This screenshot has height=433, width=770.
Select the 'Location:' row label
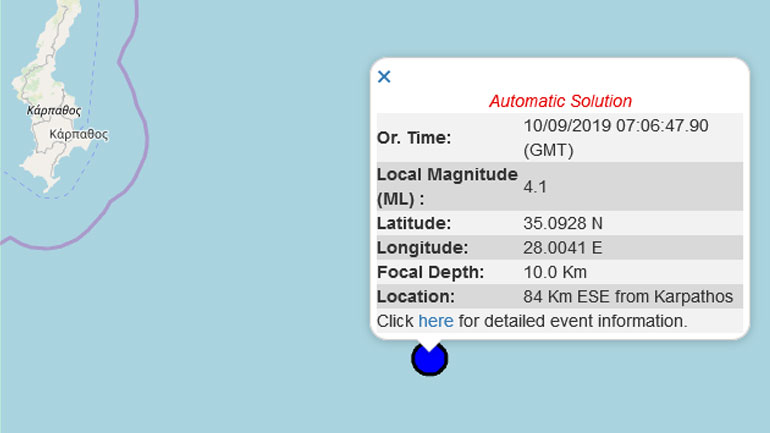click(415, 296)
